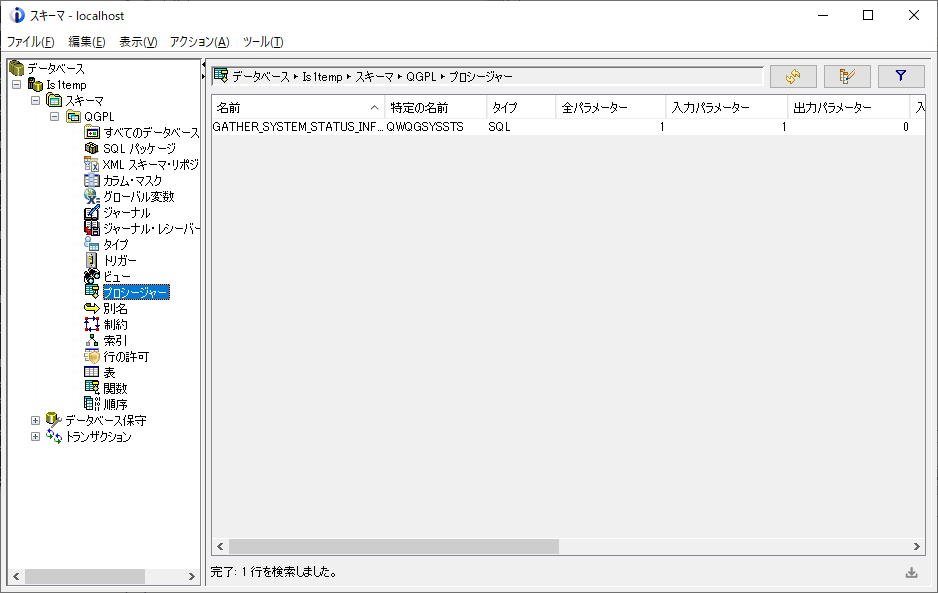Image resolution: width=938 pixels, height=593 pixels.
Task: Sort by the 出力パラメーター column header
Action: coord(849,108)
